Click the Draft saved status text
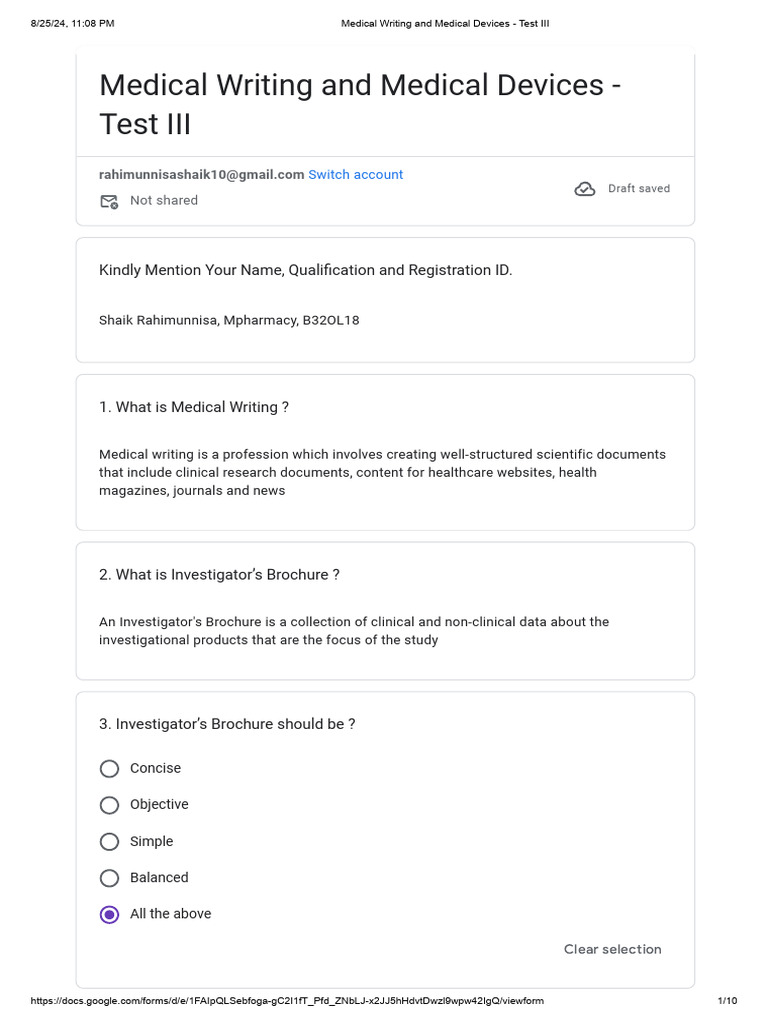 pos(639,188)
